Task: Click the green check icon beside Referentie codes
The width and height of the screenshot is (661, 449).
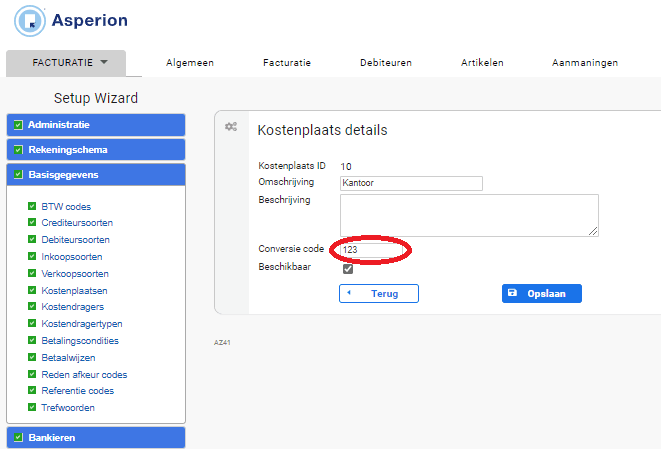Action: pyautogui.click(x=32, y=390)
